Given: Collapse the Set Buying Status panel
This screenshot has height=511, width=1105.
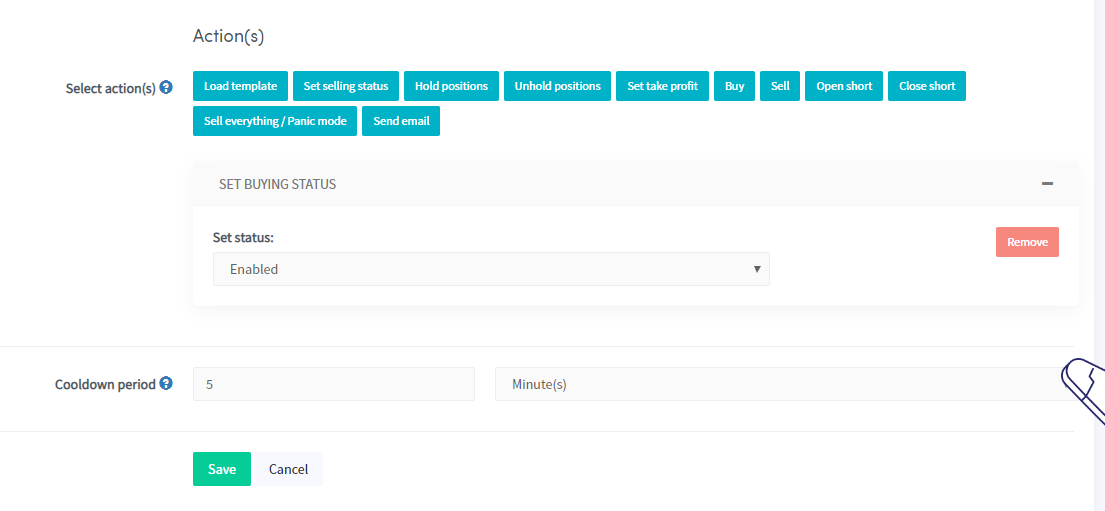Looking at the screenshot, I should click(1047, 184).
